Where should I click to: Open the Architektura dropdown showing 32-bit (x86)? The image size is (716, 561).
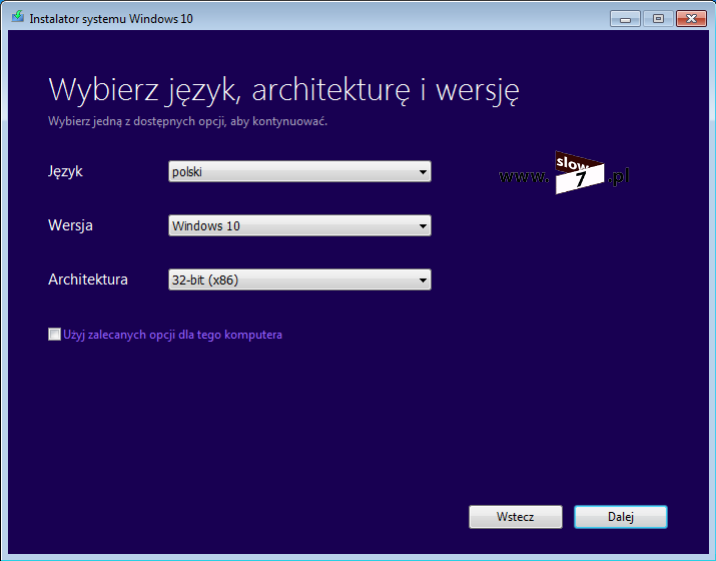pyautogui.click(x=300, y=279)
